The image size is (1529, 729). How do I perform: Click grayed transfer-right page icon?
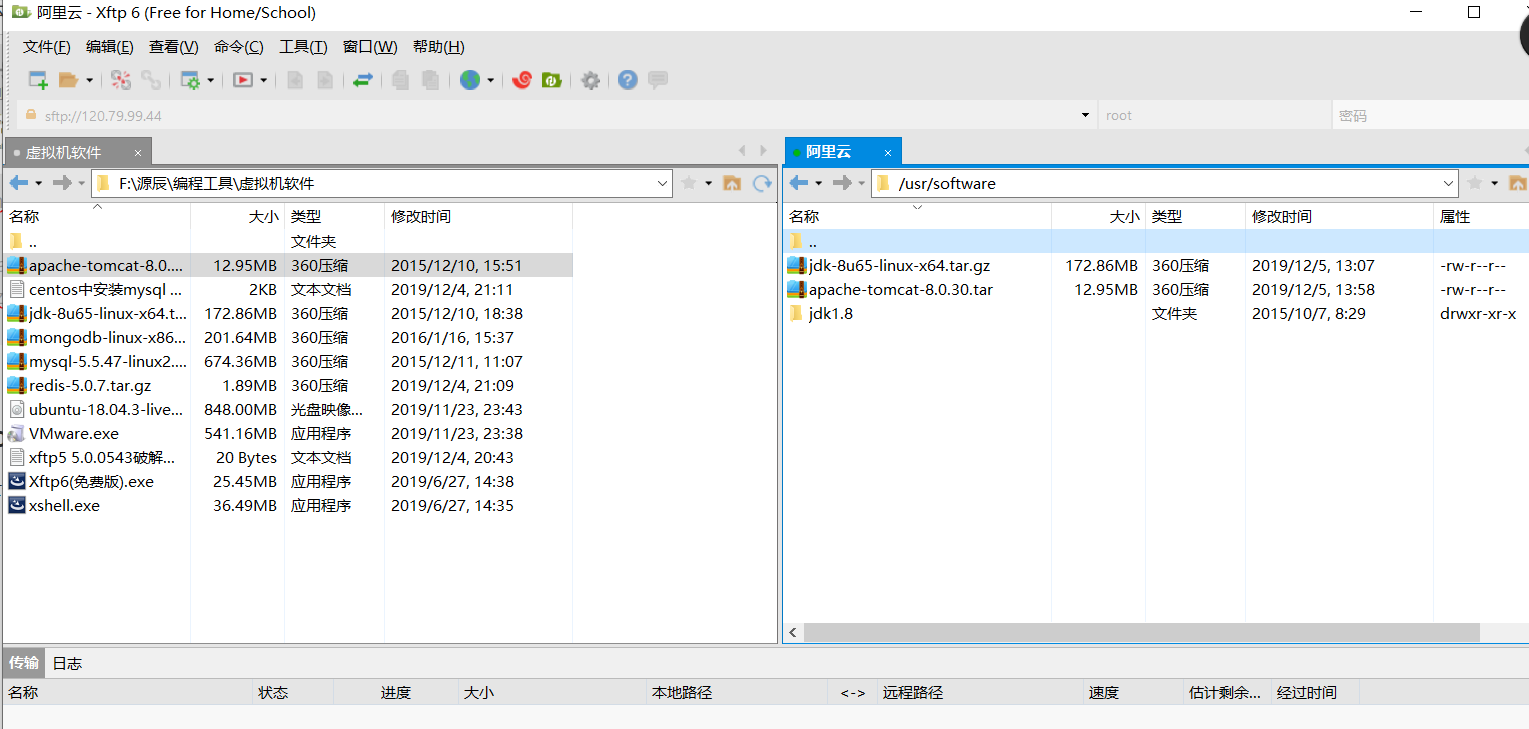(x=324, y=80)
